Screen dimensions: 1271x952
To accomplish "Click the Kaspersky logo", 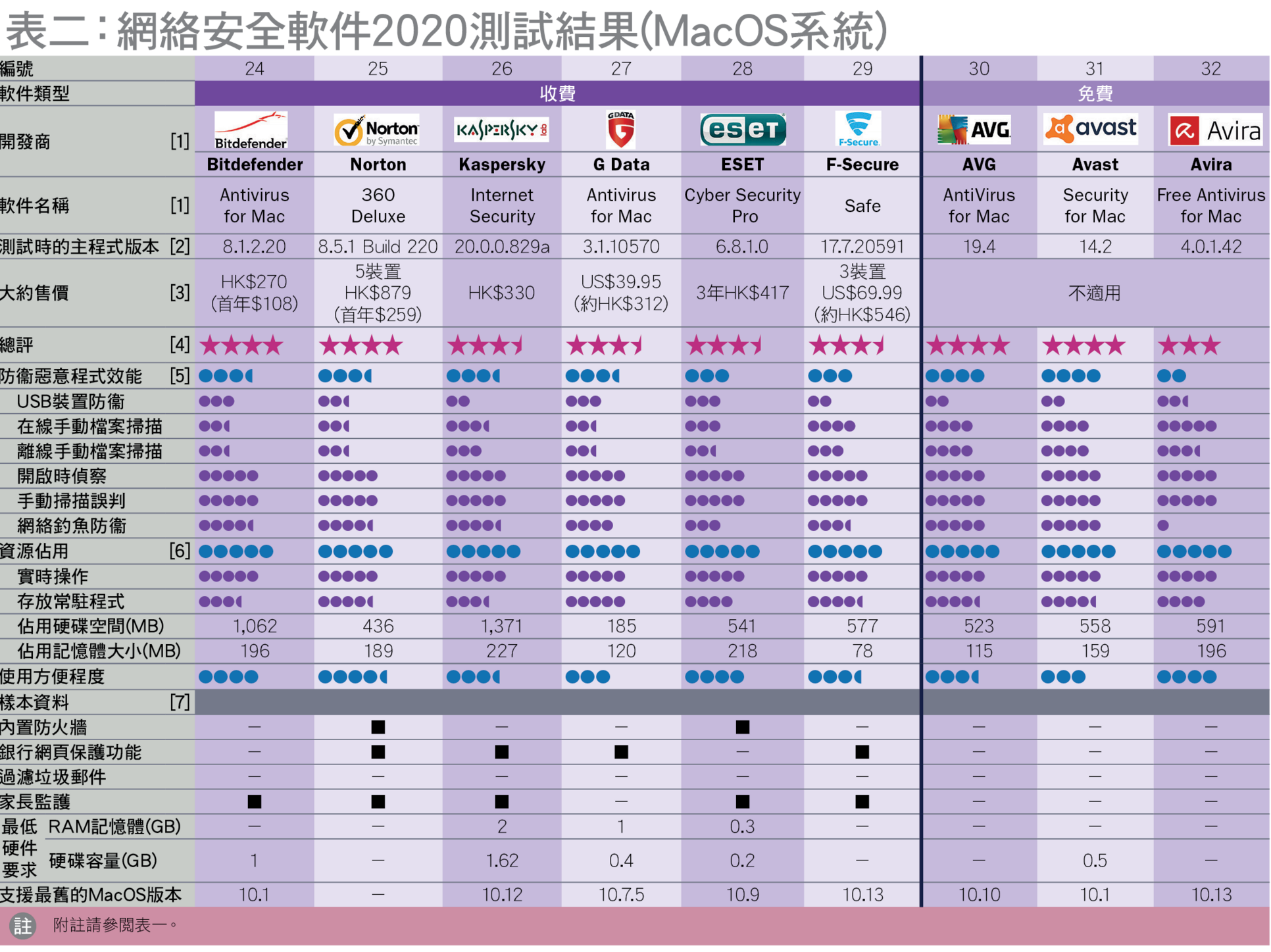I will click(501, 130).
